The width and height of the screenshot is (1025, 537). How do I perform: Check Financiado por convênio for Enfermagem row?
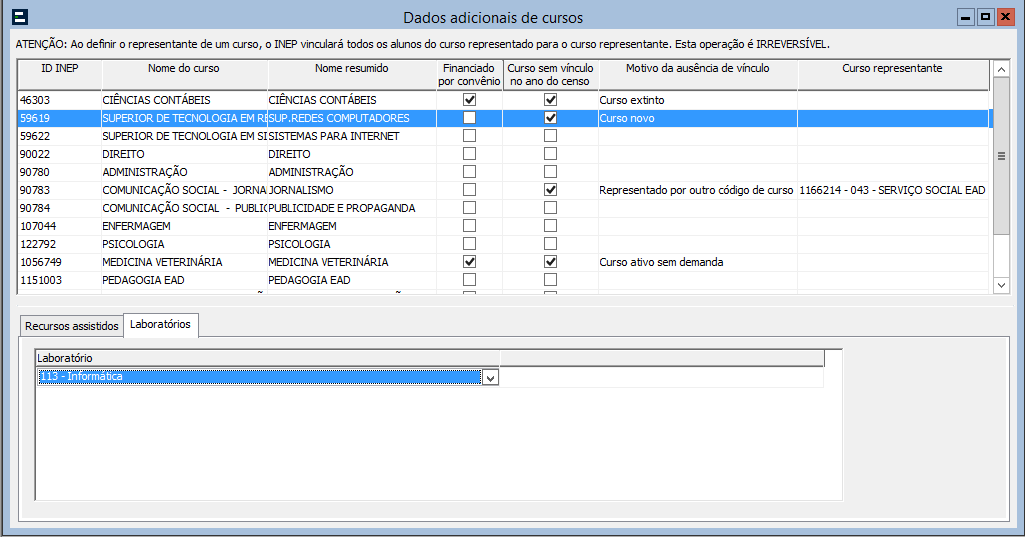coord(469,226)
